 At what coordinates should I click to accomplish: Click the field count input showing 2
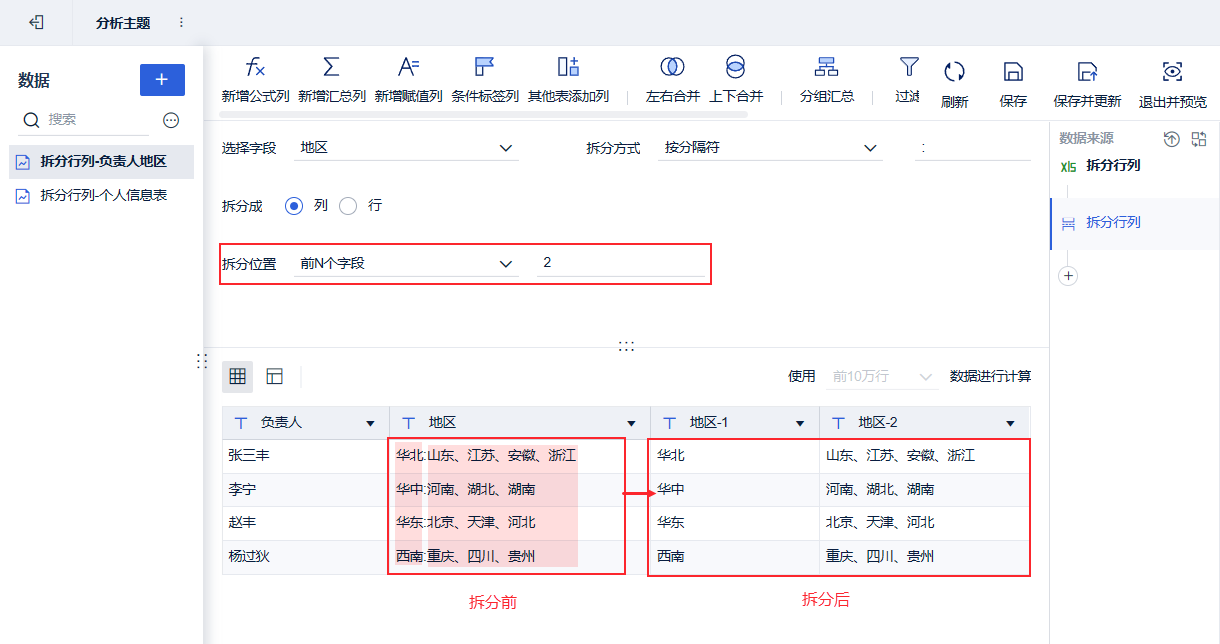click(x=620, y=264)
